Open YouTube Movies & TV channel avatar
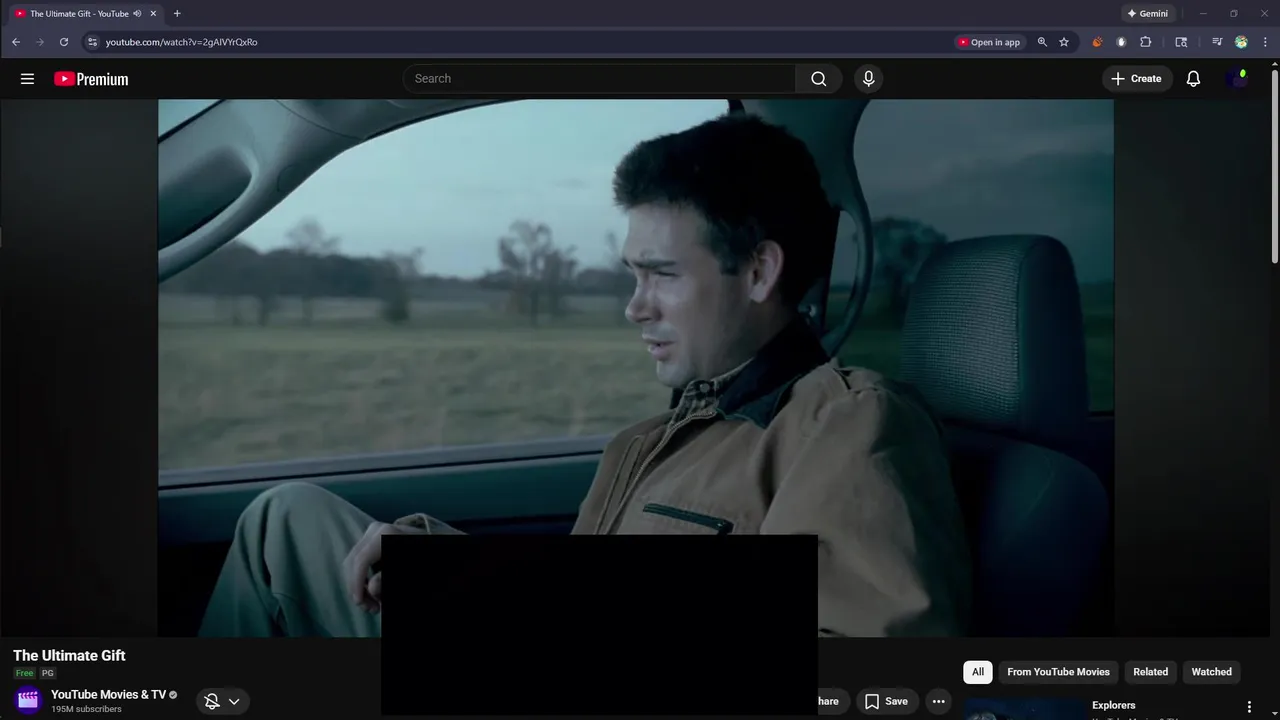Viewport: 1280px width, 720px height. click(28, 700)
